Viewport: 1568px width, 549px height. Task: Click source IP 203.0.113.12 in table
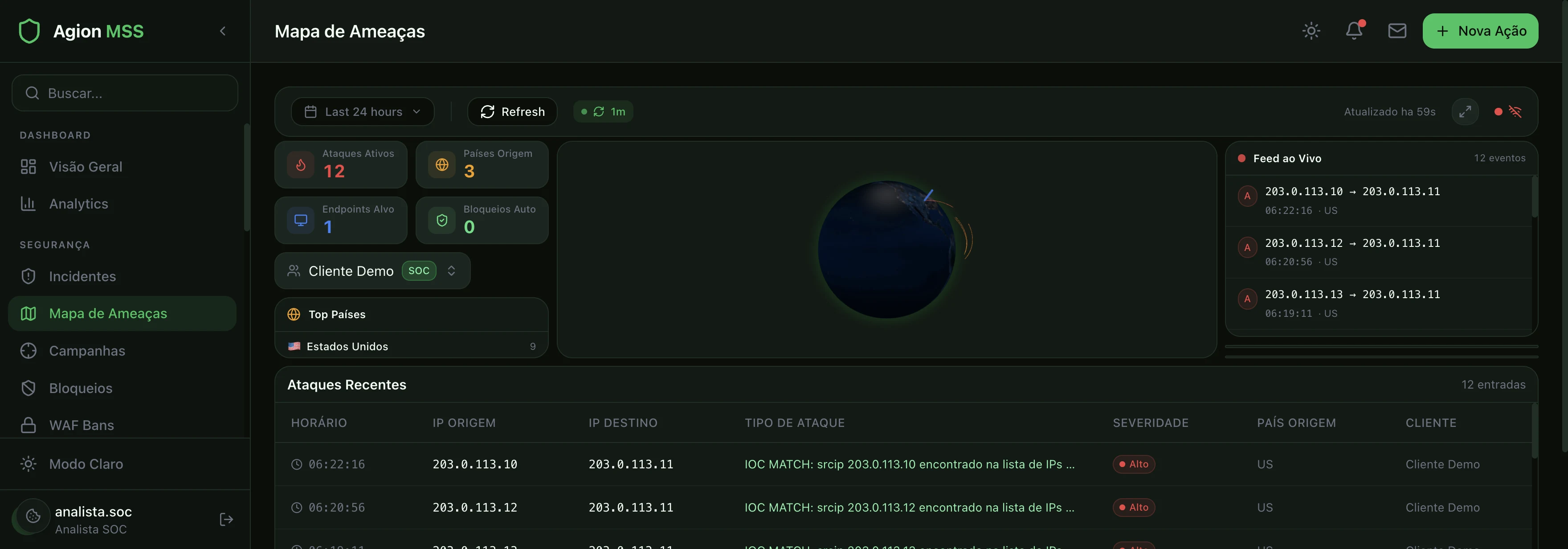475,508
